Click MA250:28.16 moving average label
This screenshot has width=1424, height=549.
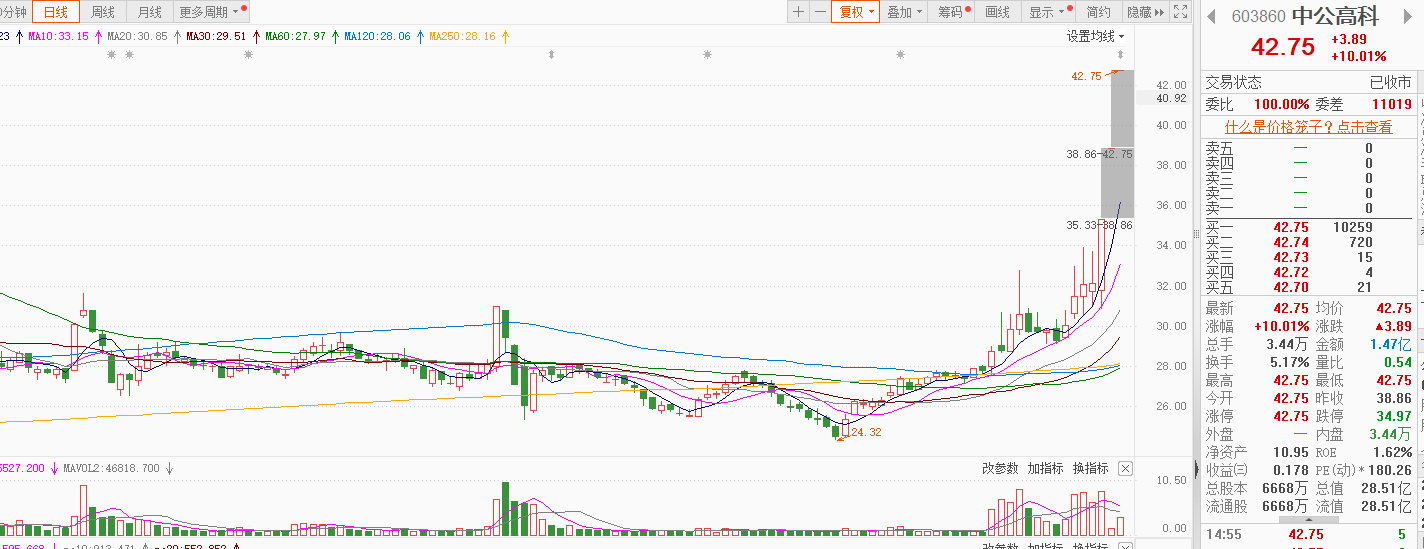(463, 37)
